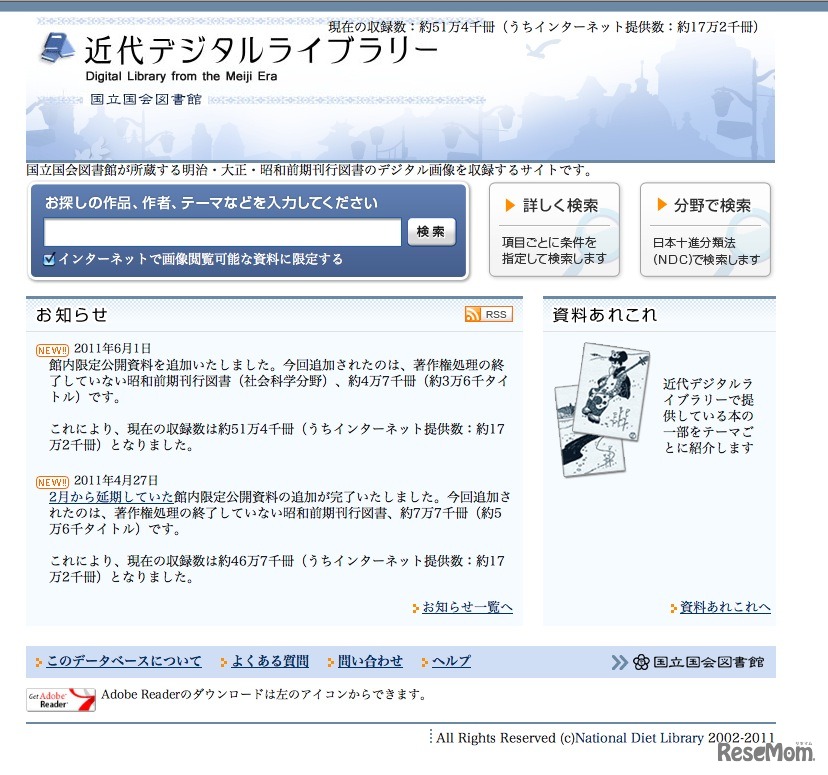Click the National Diet Library flower emblem
Viewport: 828px width, 775px height.
[x=641, y=662]
